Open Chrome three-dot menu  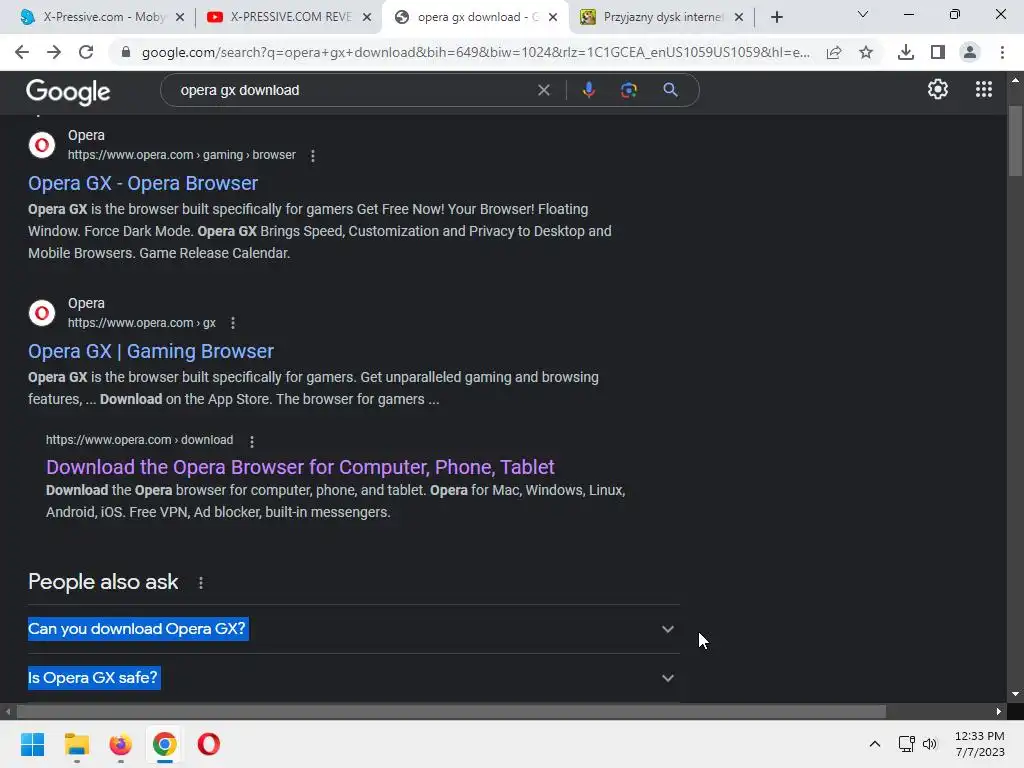tap(1002, 52)
